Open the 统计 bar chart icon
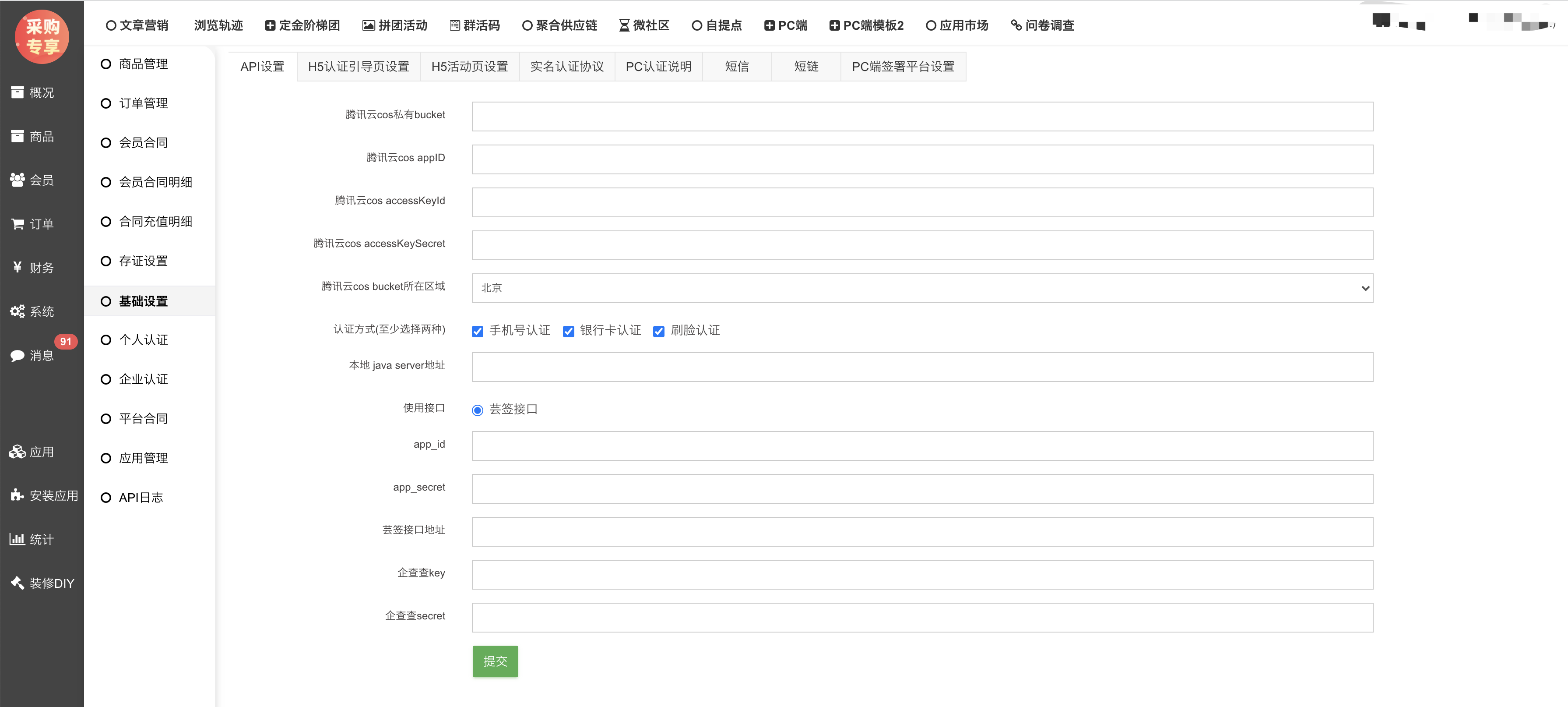Image resolution: width=1568 pixels, height=707 pixels. tap(18, 540)
